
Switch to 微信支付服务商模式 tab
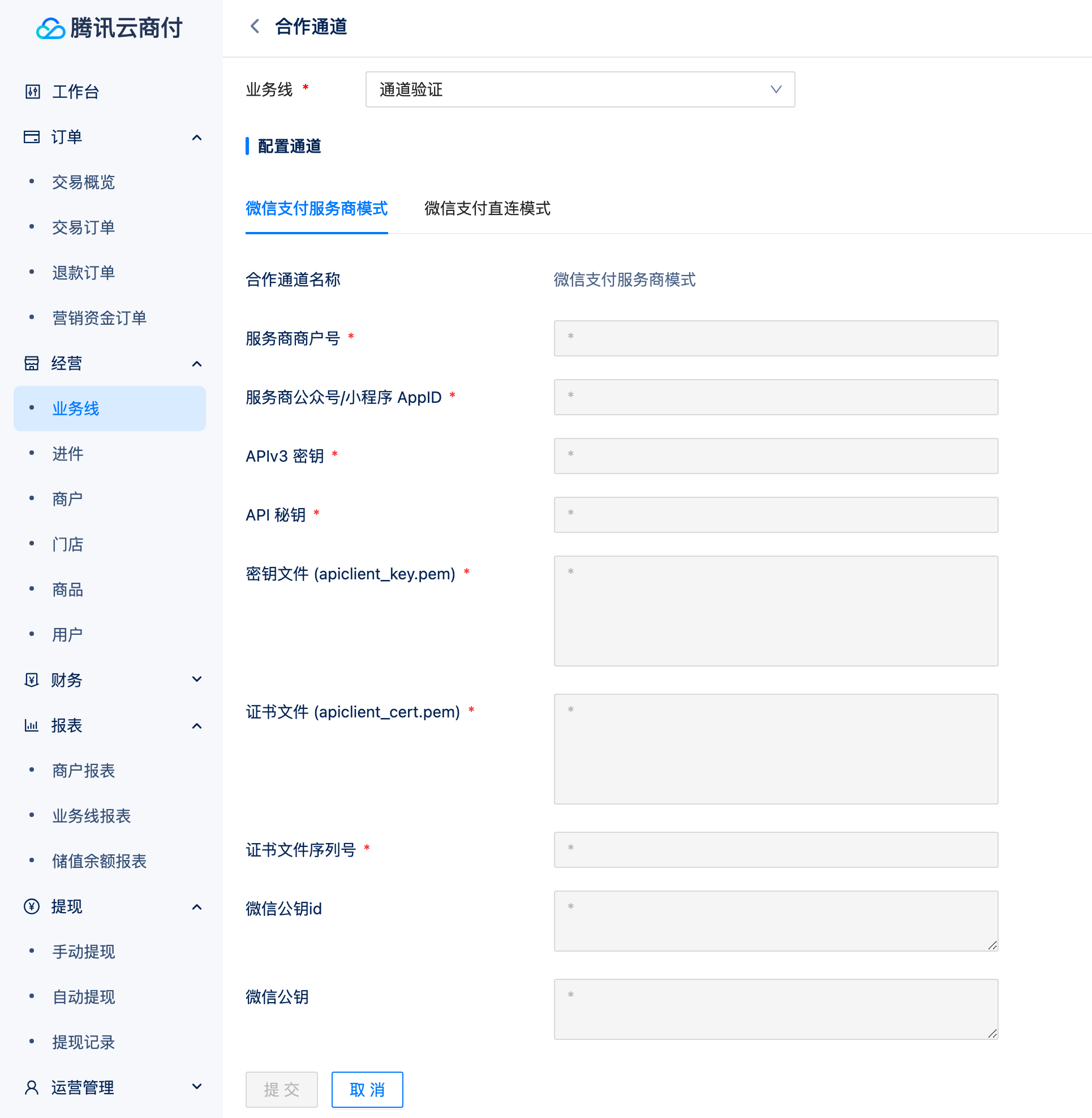pos(317,208)
